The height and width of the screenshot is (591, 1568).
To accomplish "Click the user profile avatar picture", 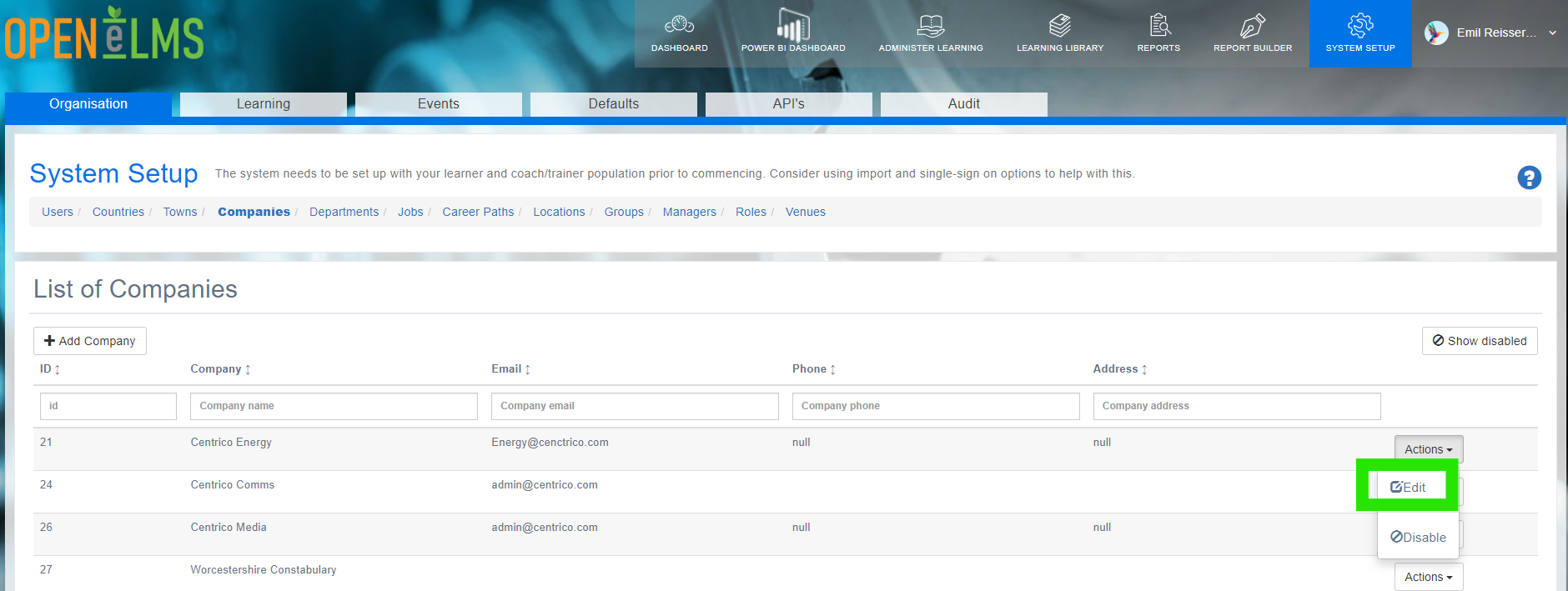I will click(x=1436, y=33).
